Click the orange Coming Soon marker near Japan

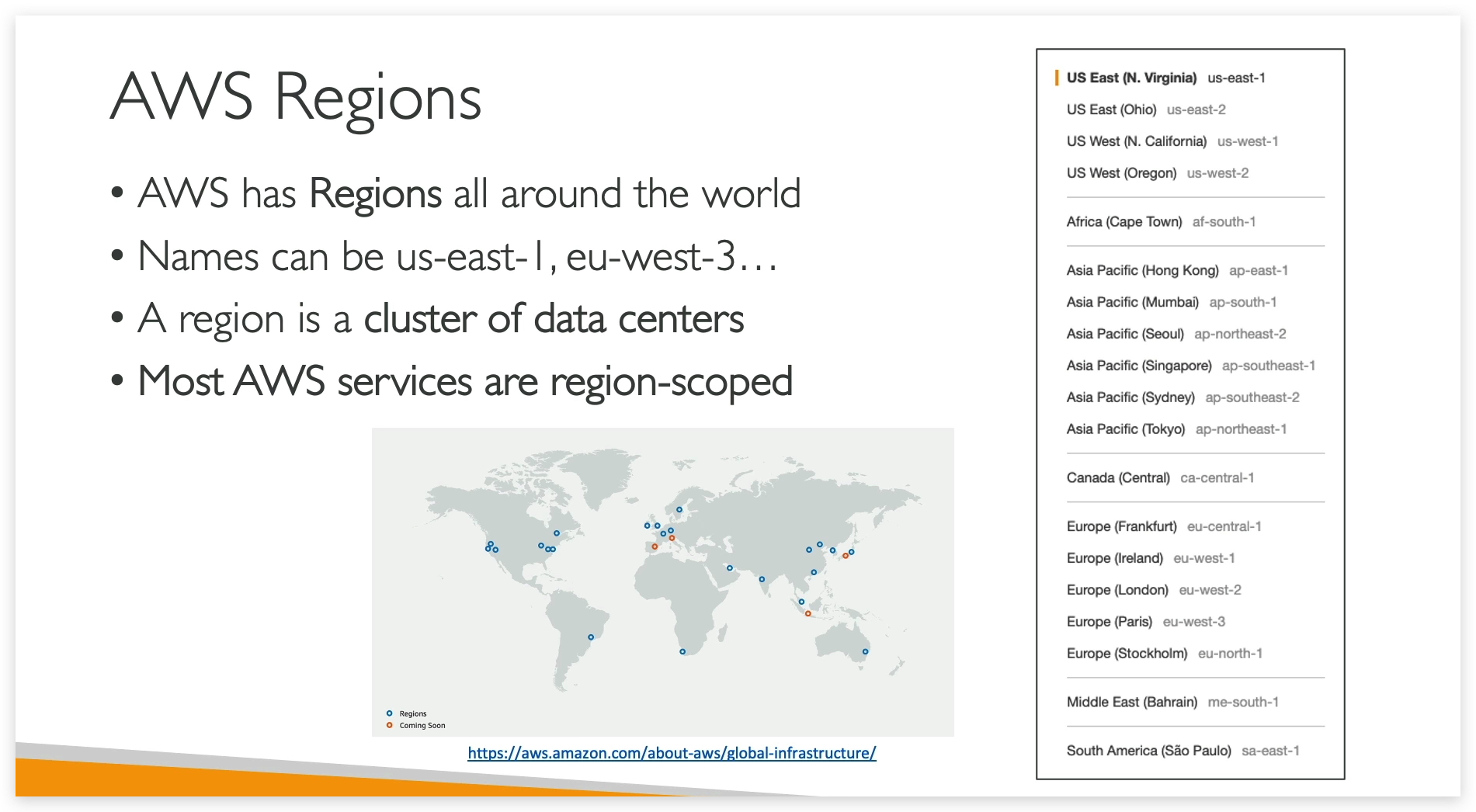click(846, 556)
